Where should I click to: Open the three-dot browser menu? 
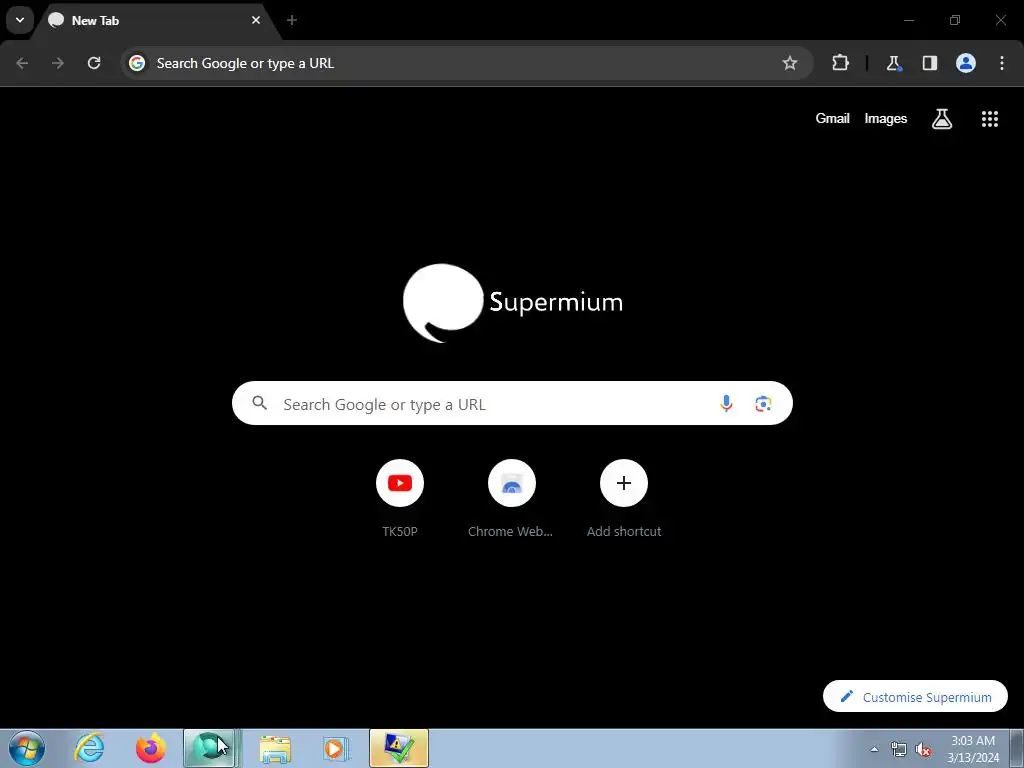coord(1002,63)
